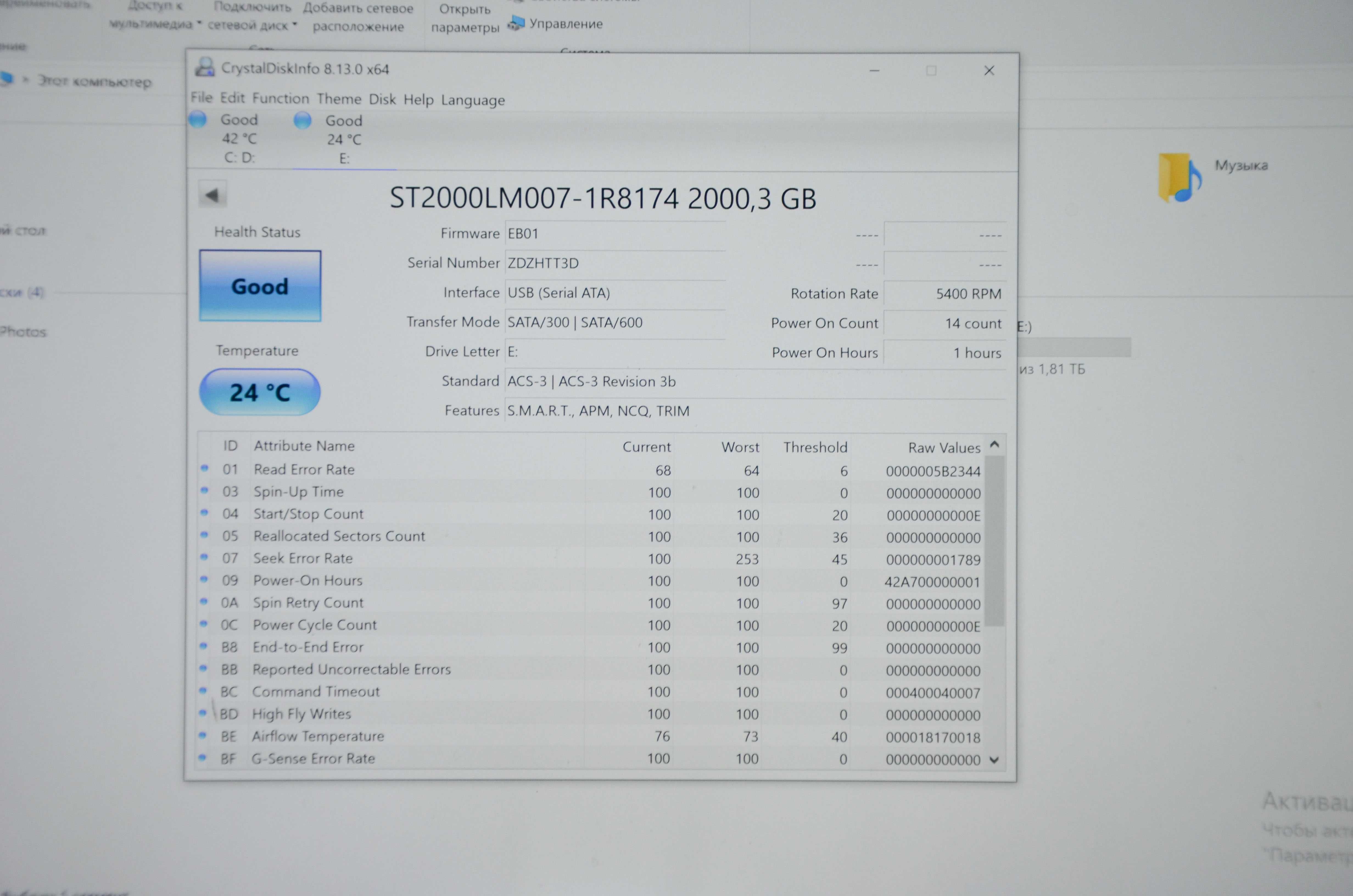Click the Power On Count value 14 count
Image resolution: width=1353 pixels, height=896 pixels.
point(945,323)
